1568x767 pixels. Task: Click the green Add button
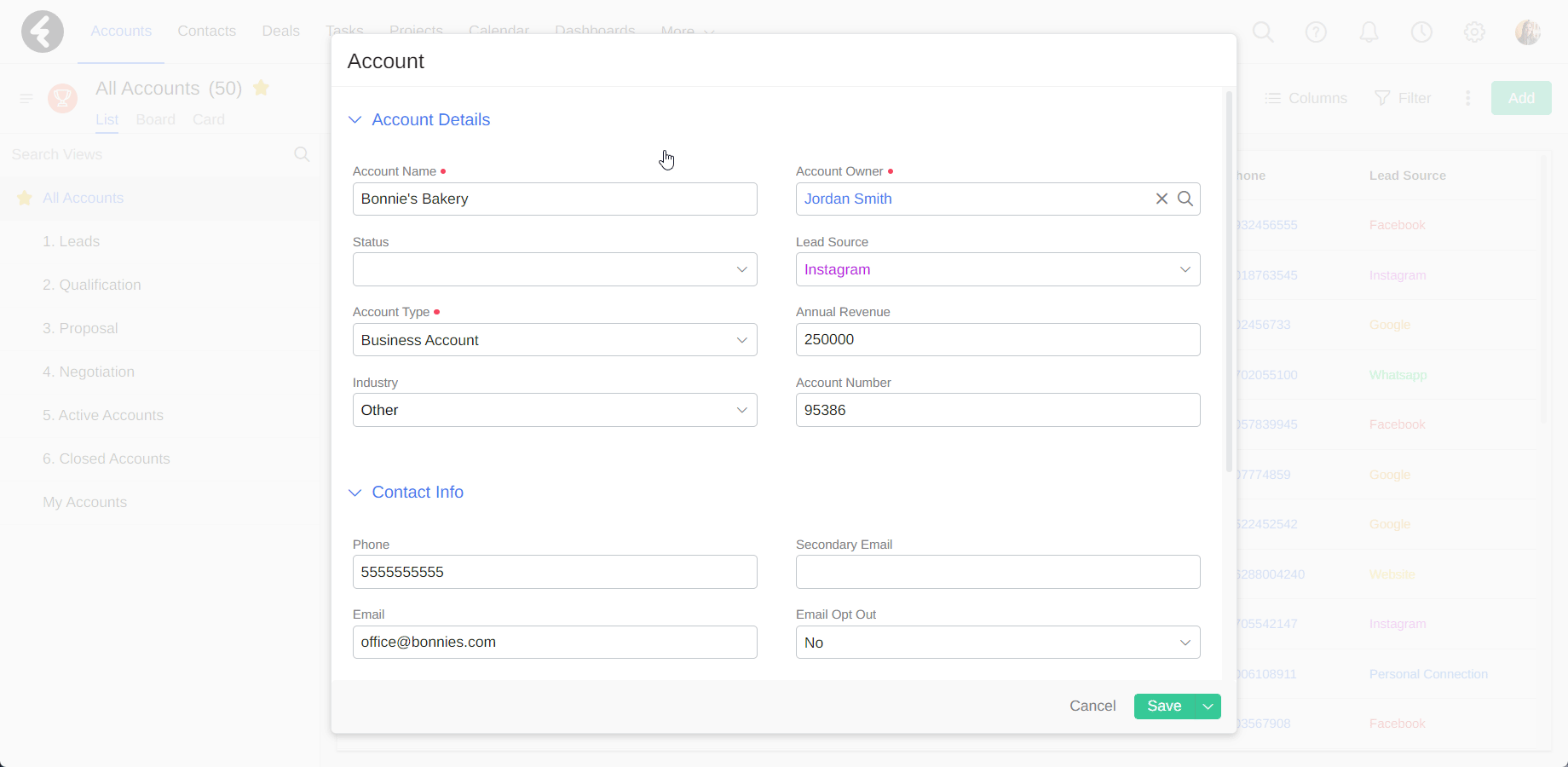pyautogui.click(x=1521, y=98)
